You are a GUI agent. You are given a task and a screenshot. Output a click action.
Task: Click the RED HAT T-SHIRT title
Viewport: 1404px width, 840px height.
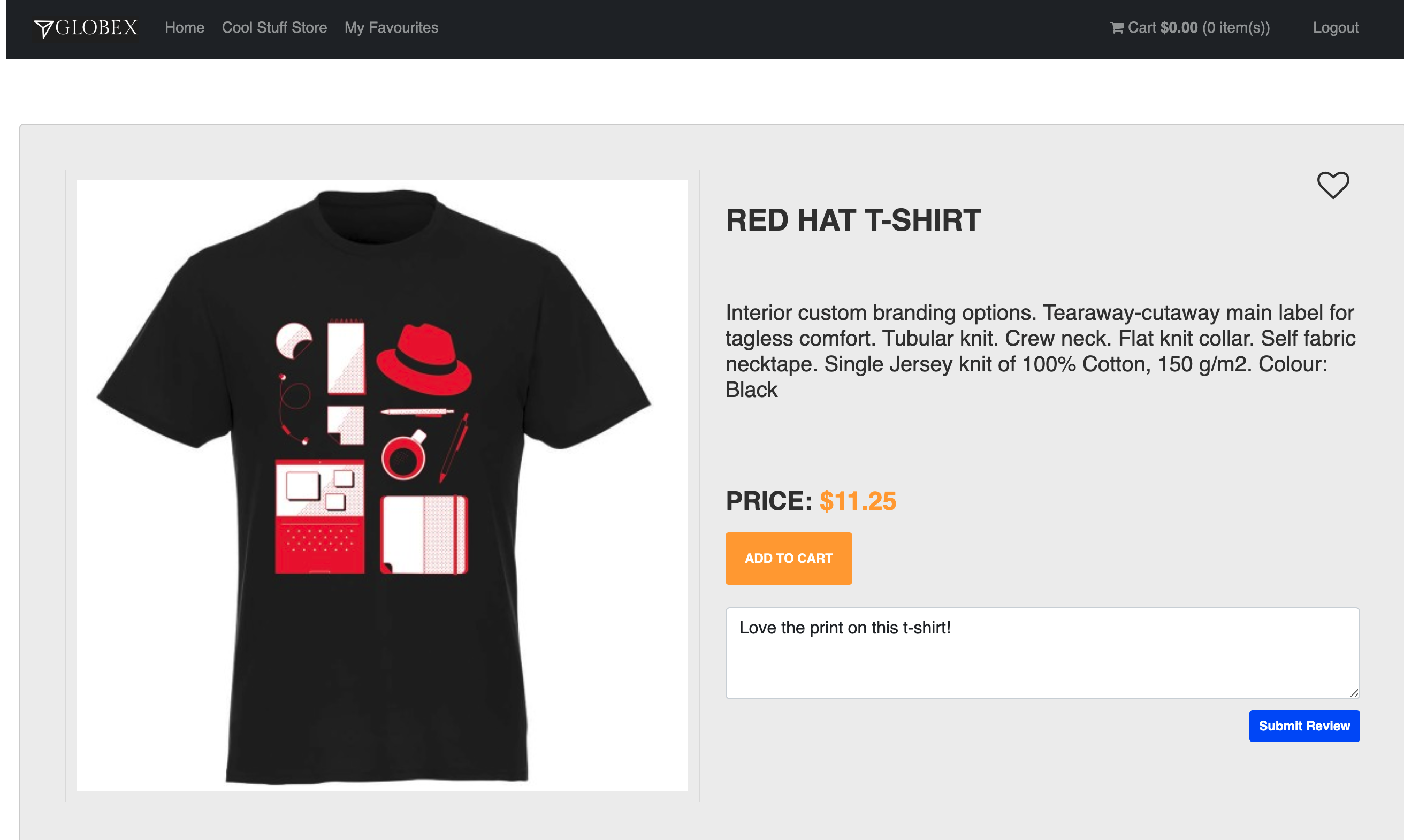[x=853, y=220]
